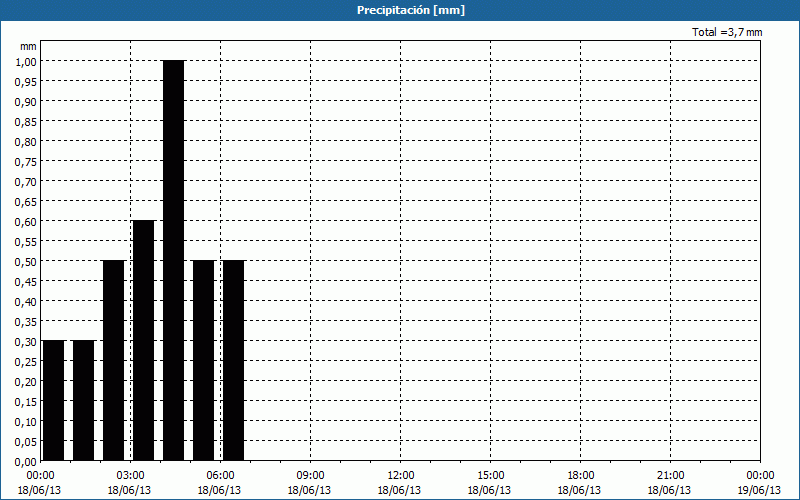Screen dimensions: 800x500
Task: Select the 0,90 y-axis value
Action: tap(26, 102)
